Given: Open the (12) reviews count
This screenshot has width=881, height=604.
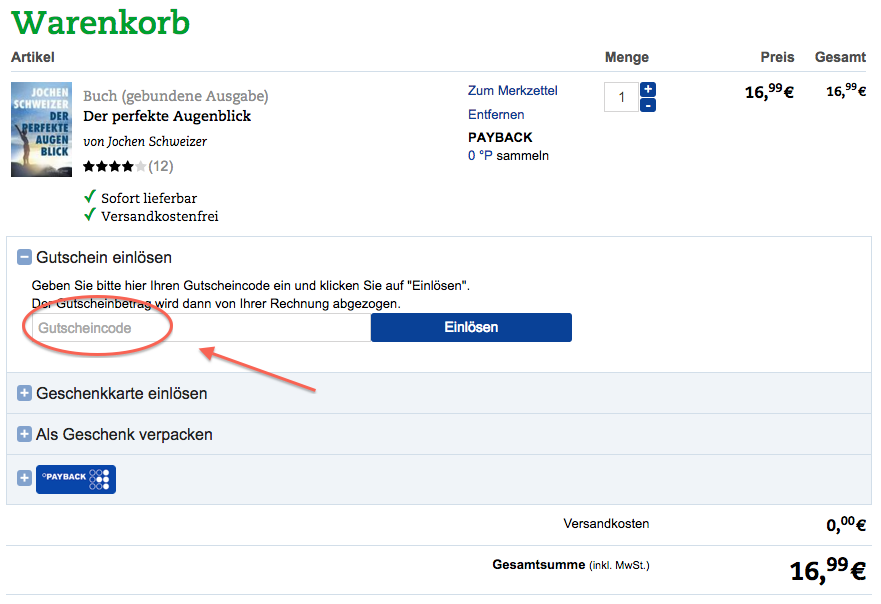Looking at the screenshot, I should click(x=161, y=166).
